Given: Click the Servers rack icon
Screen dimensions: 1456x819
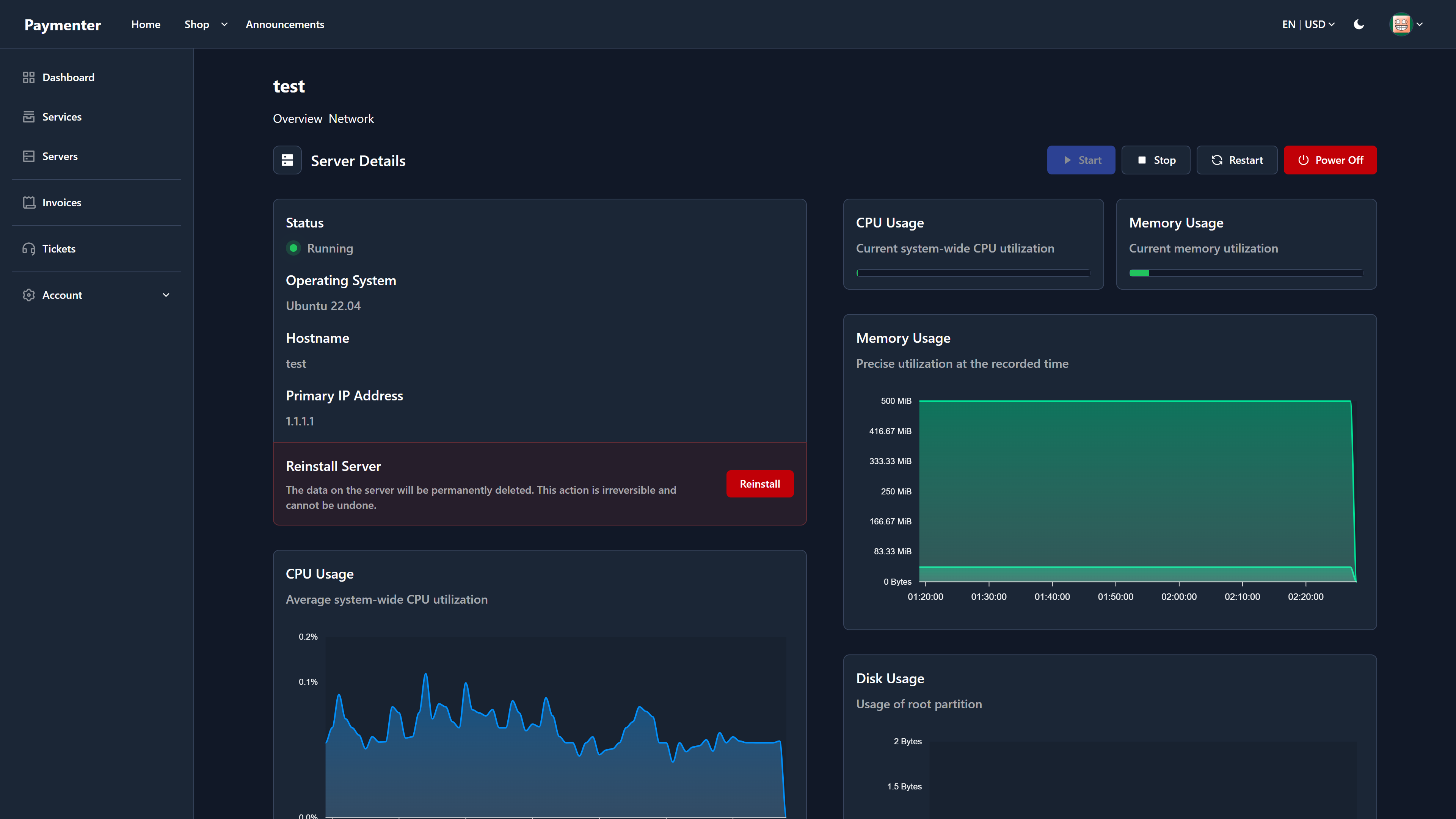Looking at the screenshot, I should [x=29, y=157].
